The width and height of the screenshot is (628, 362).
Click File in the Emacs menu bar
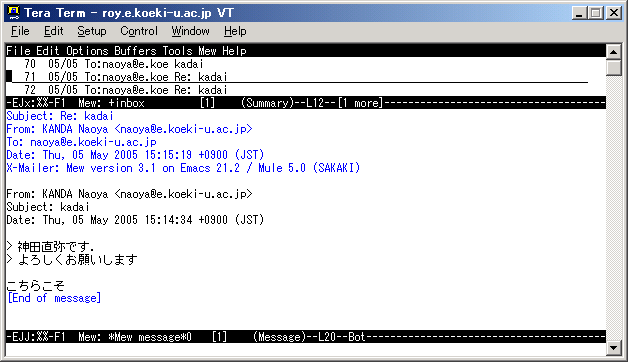click(x=18, y=51)
